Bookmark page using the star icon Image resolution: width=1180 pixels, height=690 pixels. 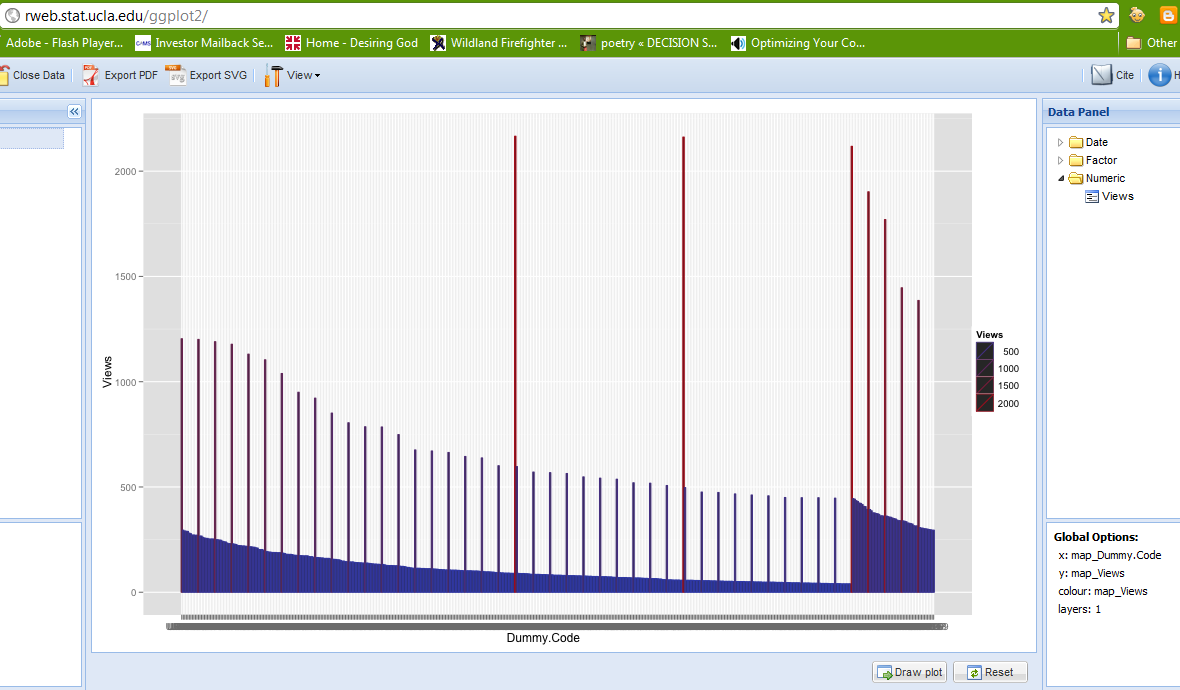tap(1106, 15)
